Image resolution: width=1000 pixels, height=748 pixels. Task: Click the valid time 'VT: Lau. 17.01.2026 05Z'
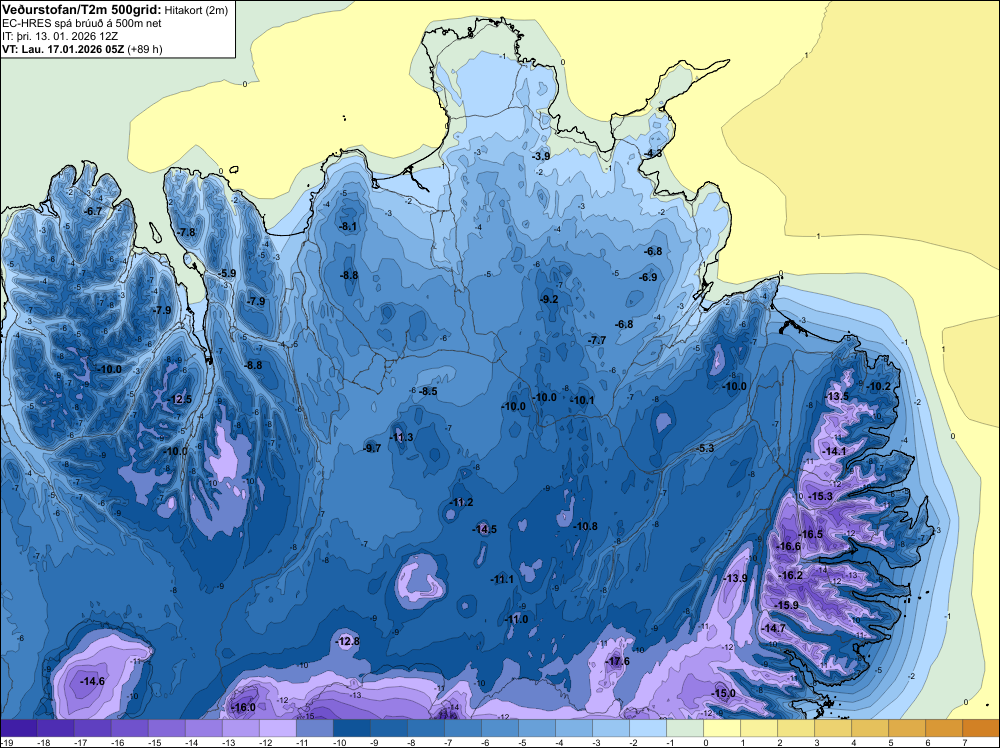[63, 49]
